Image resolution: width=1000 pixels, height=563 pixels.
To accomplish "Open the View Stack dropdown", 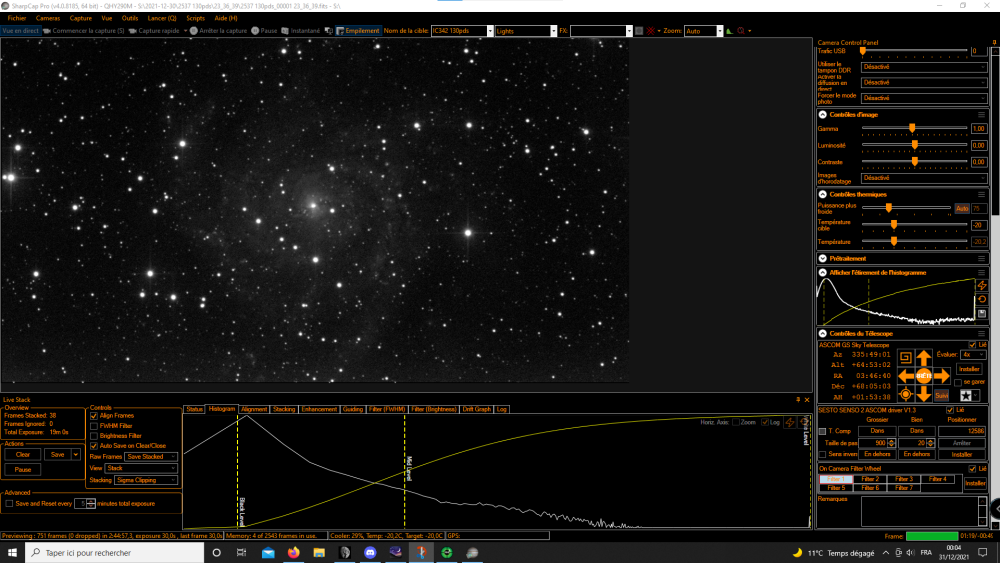I will [142, 468].
